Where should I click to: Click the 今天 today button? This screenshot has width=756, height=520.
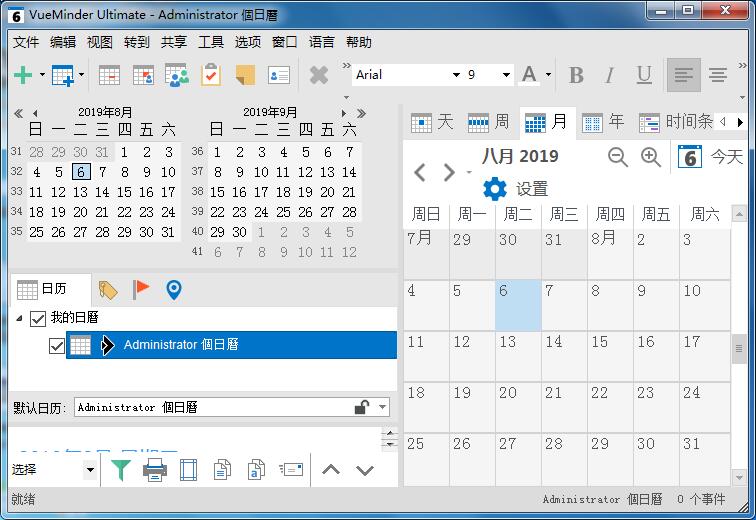tap(710, 157)
